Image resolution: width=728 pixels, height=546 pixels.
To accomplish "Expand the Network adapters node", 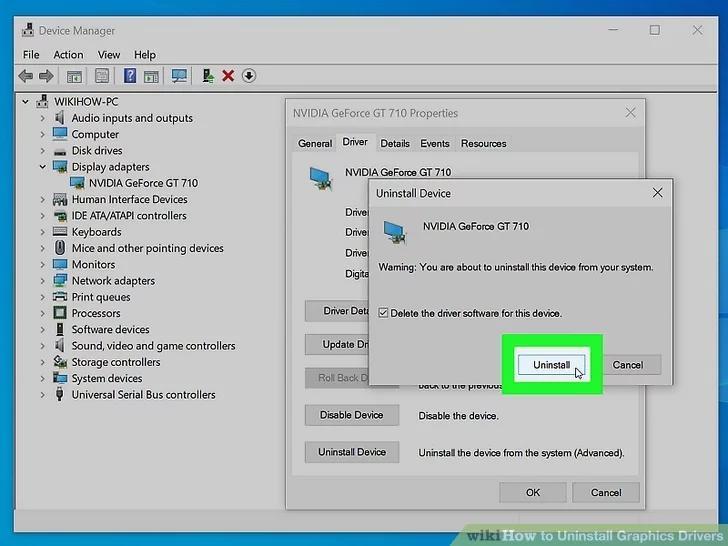I will 43,281.
